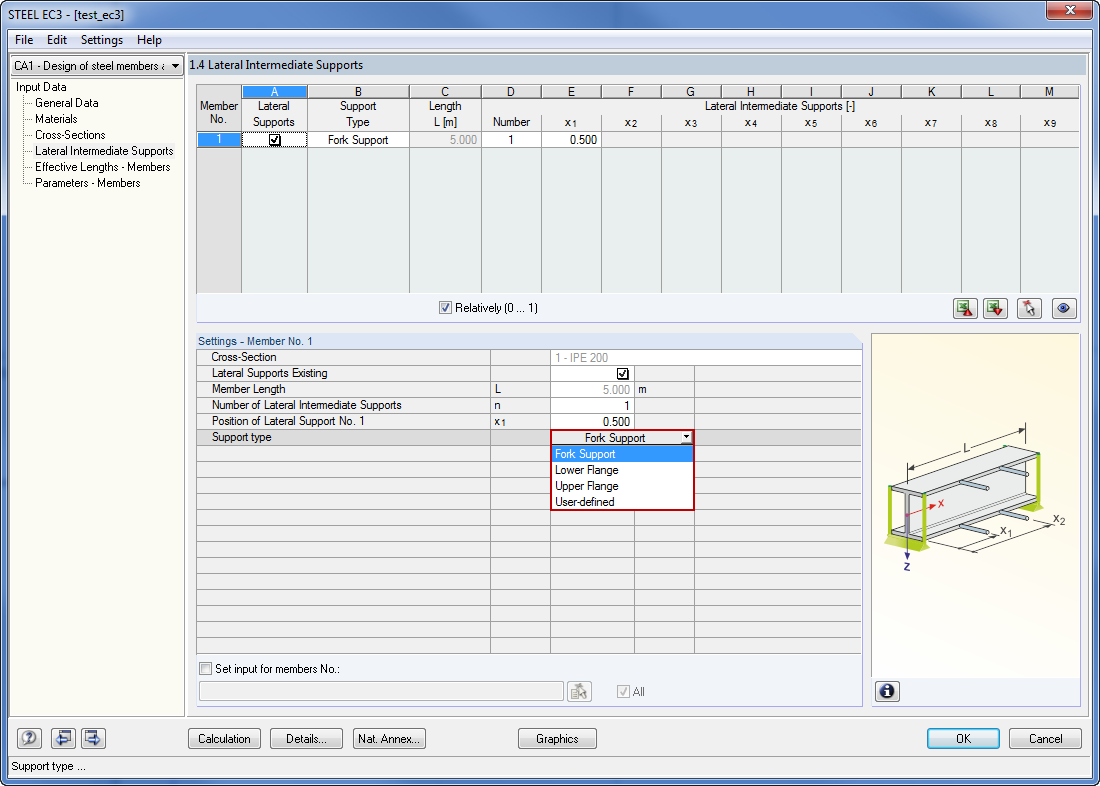Open Parameters - Members in tree
The height and width of the screenshot is (786, 1100).
[88, 183]
